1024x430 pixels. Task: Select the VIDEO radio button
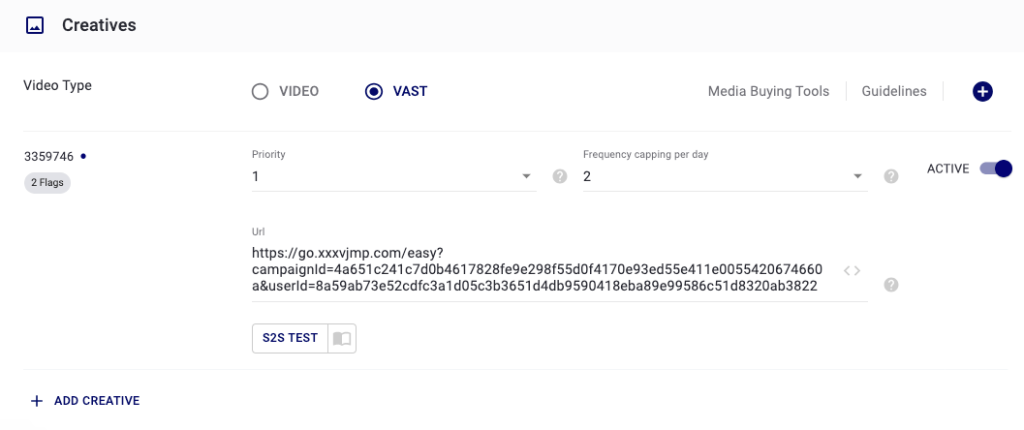(260, 92)
